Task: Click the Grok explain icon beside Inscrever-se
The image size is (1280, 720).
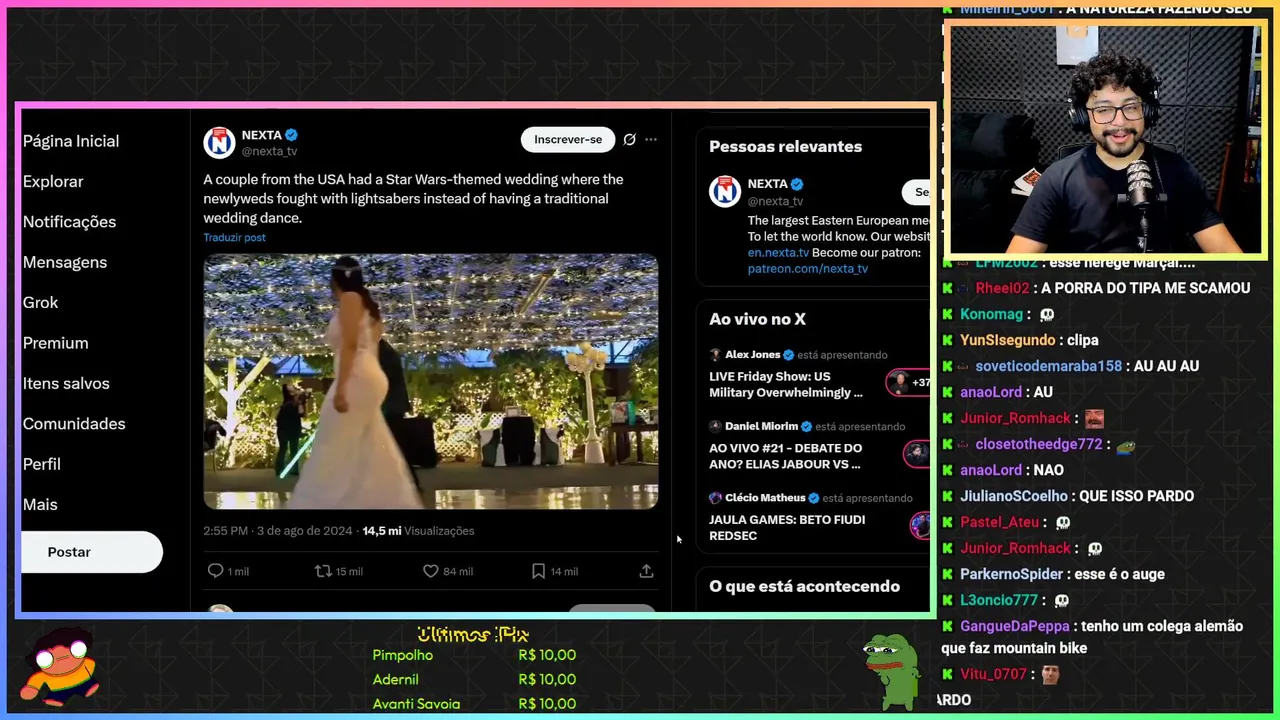Action: [629, 139]
